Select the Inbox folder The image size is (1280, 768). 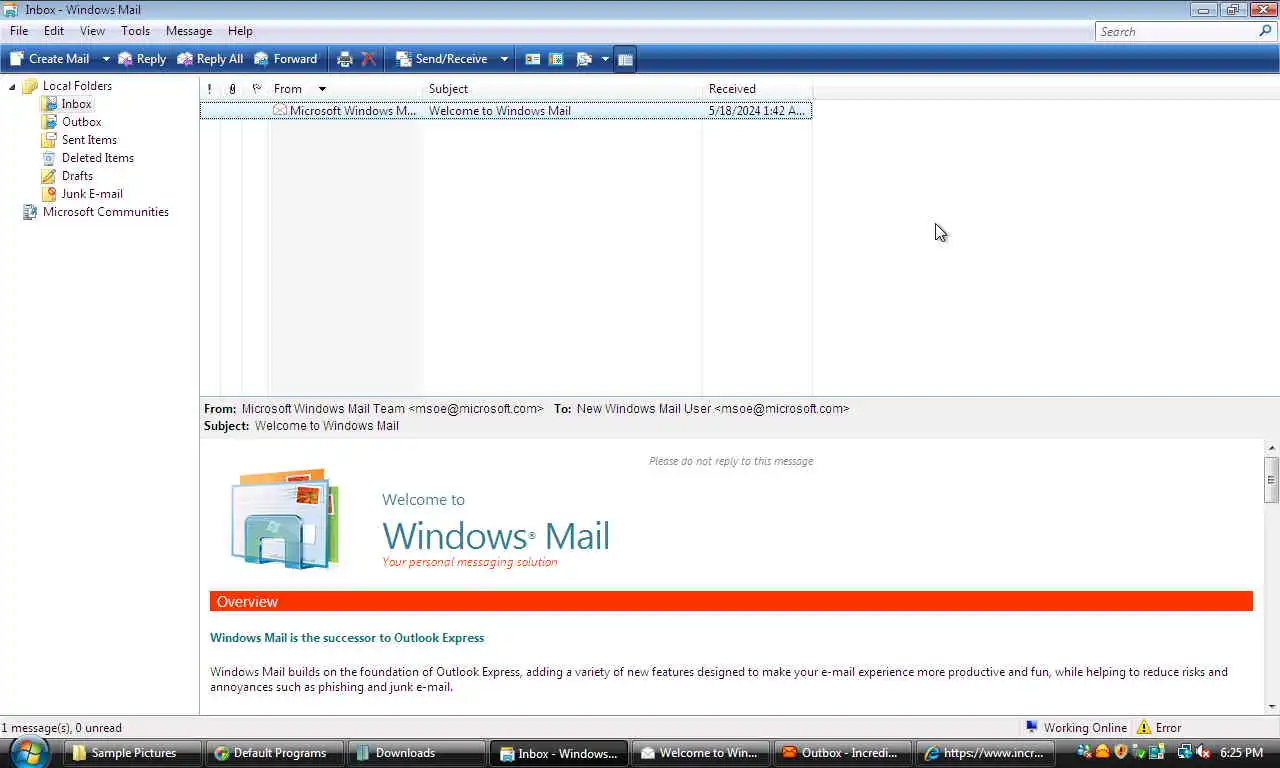click(x=76, y=104)
